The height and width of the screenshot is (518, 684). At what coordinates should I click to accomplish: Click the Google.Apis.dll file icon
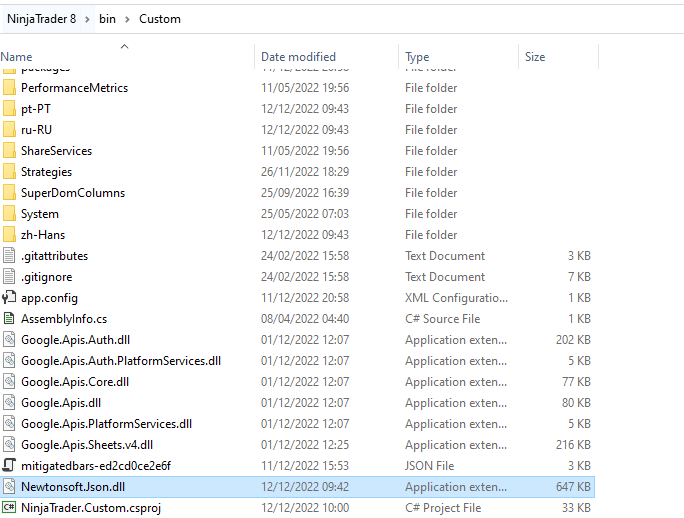click(9, 402)
